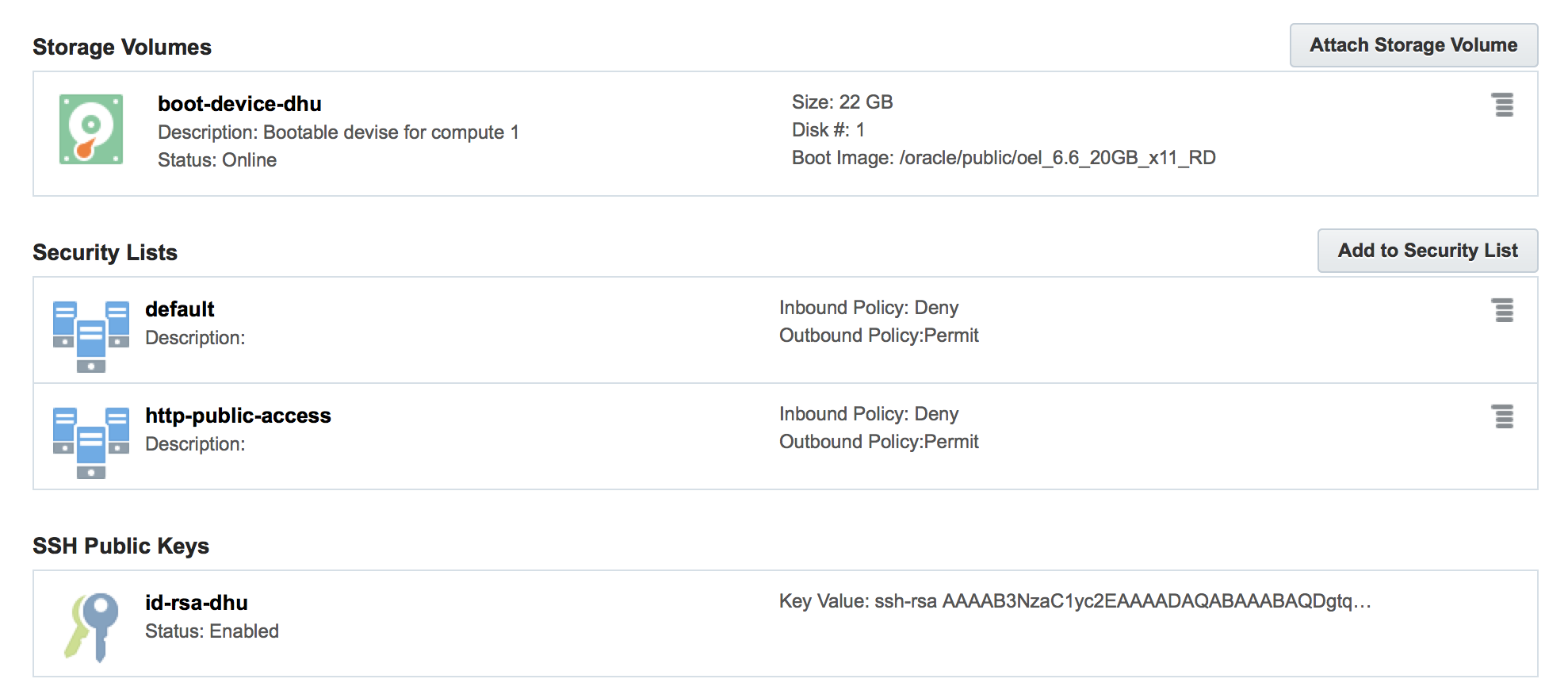
Task: Click the Status: Enabled text for id-rsa-dhu
Action: tap(212, 631)
